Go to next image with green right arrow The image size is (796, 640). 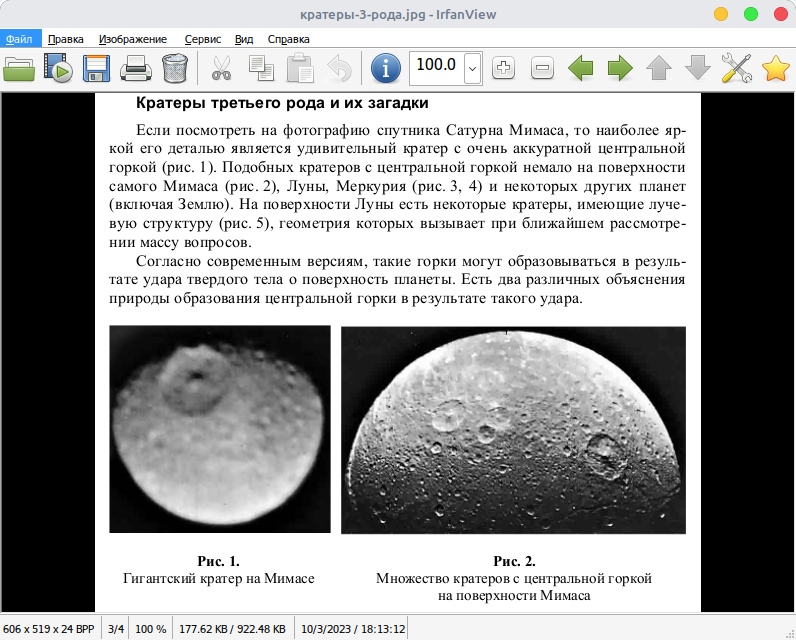pyautogui.click(x=620, y=68)
